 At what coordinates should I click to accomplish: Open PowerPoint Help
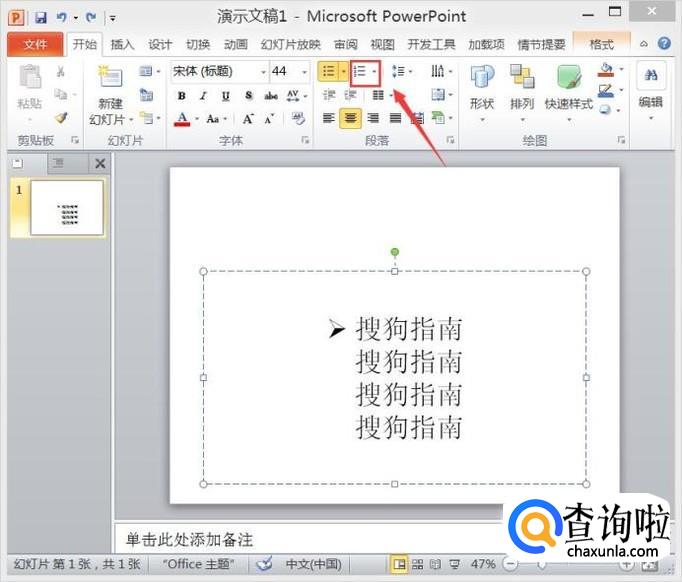pyautogui.click(x=664, y=43)
